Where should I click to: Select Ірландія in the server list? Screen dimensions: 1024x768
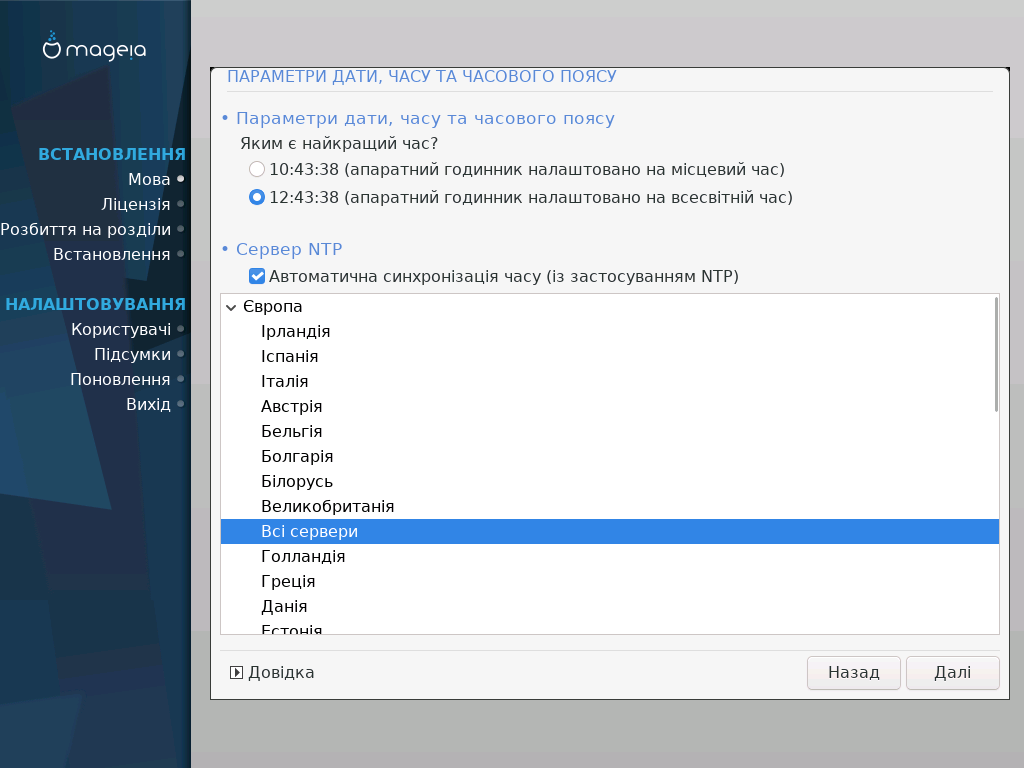pyautogui.click(x=295, y=332)
